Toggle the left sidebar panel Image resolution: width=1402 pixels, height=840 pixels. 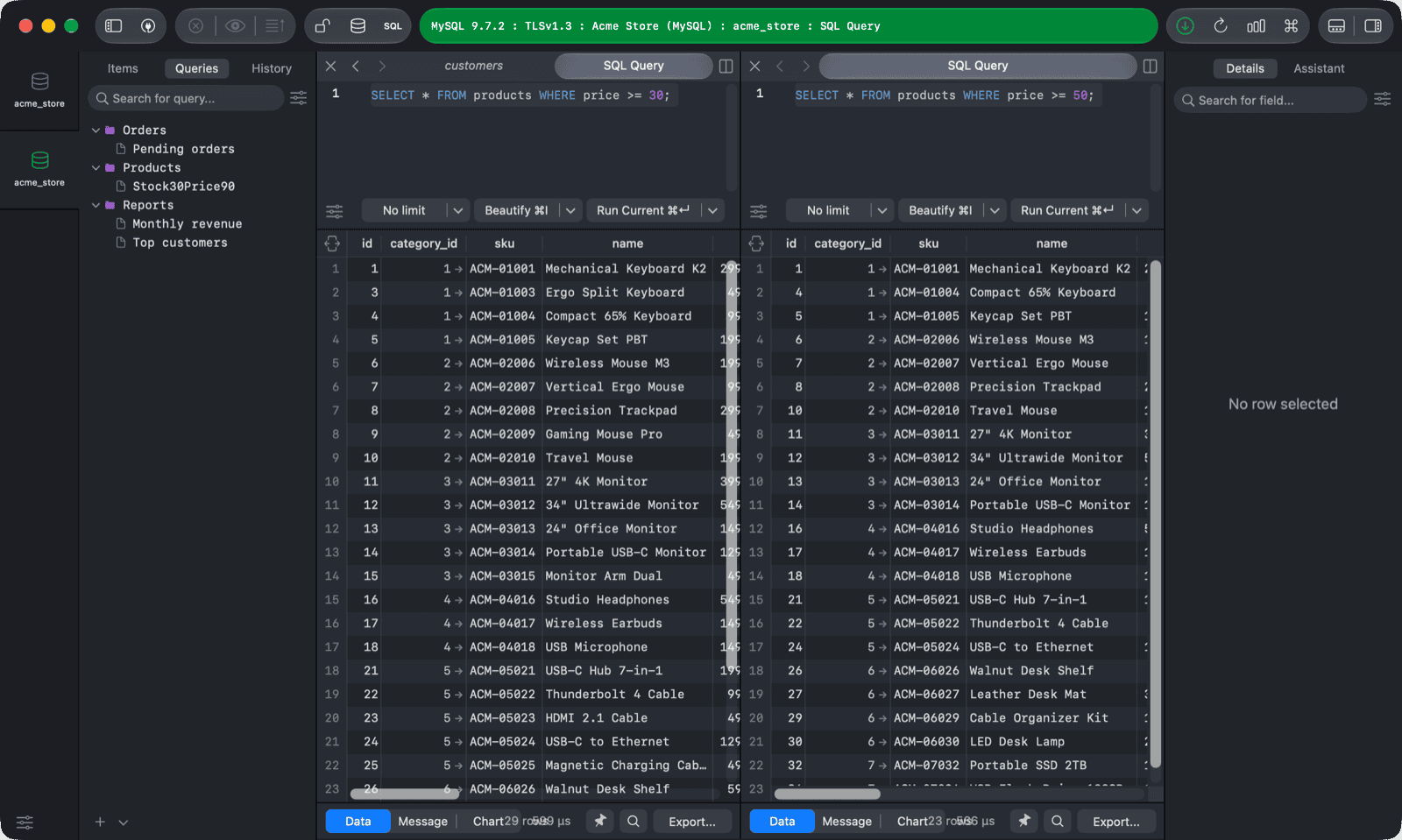[x=114, y=26]
